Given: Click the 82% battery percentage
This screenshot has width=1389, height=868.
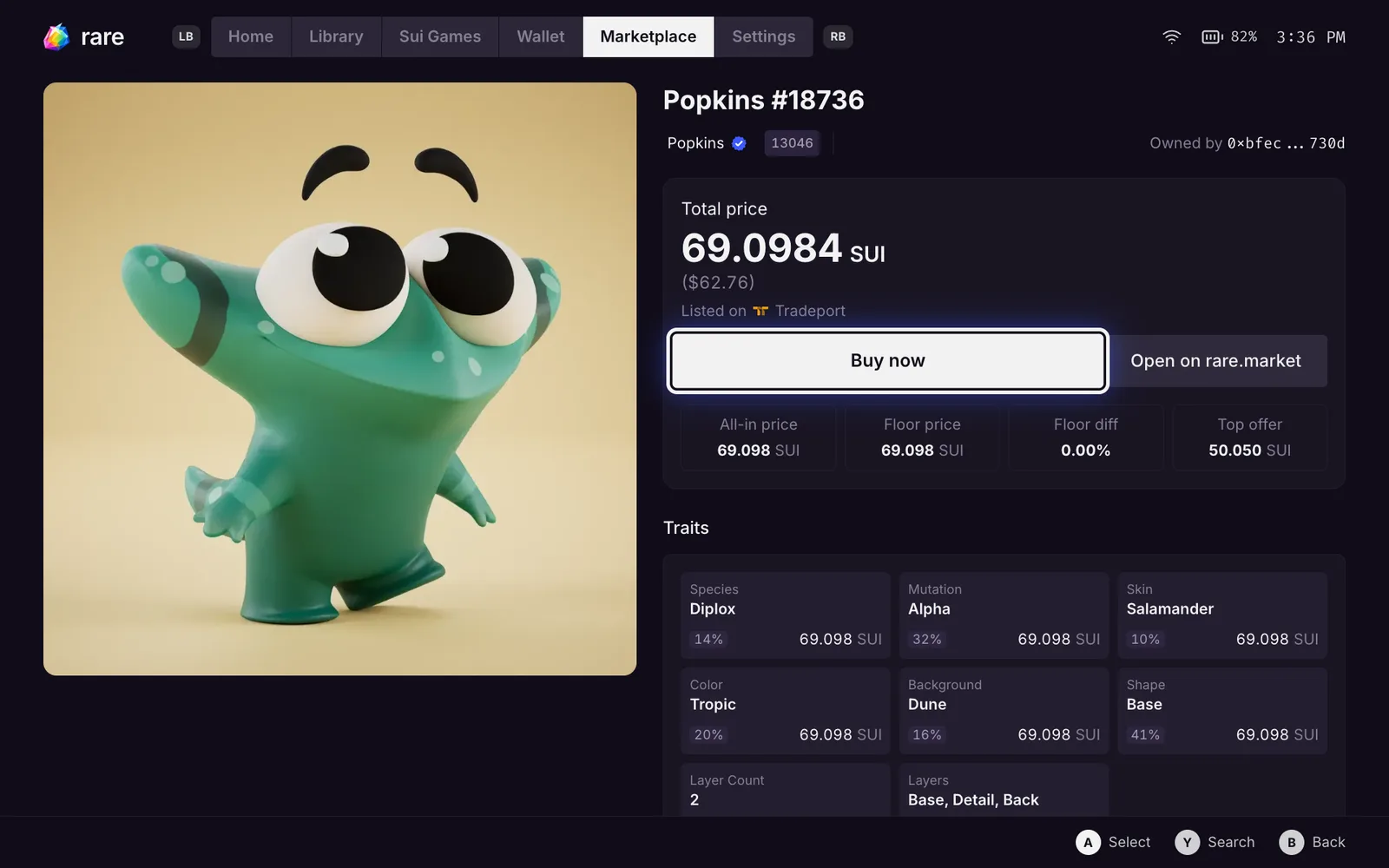Looking at the screenshot, I should click(x=1243, y=36).
